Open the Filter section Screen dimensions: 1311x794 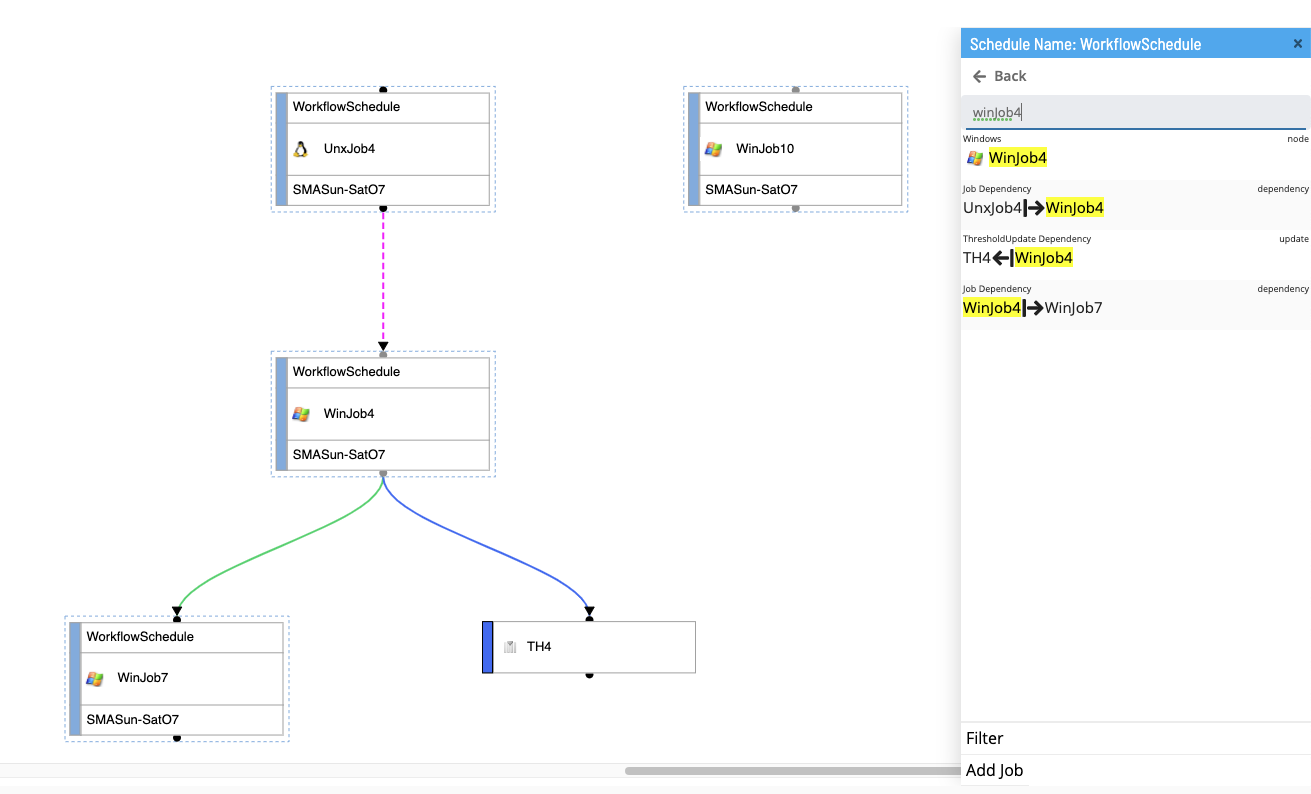point(1136,738)
